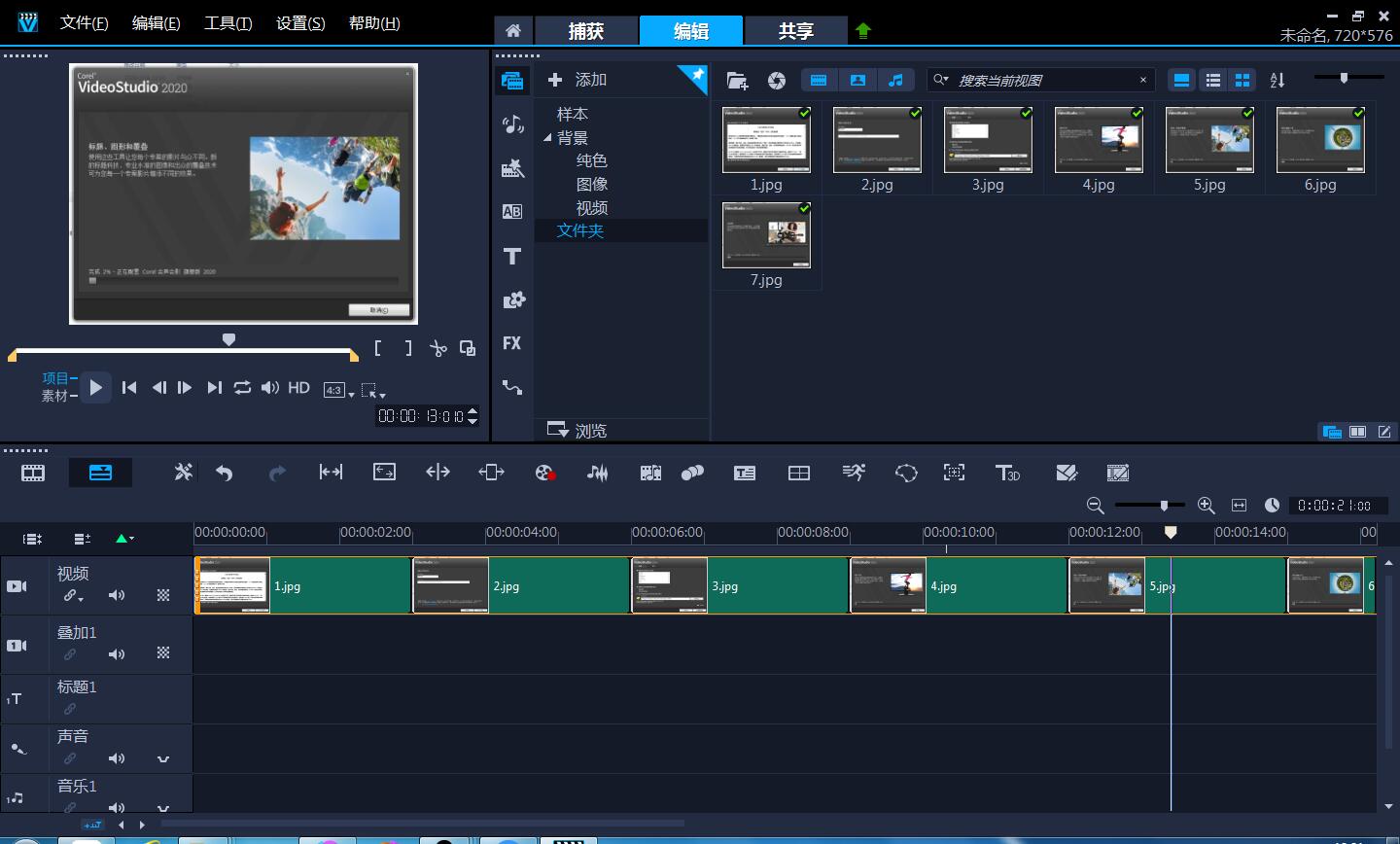Toggle show videos in library

819,81
